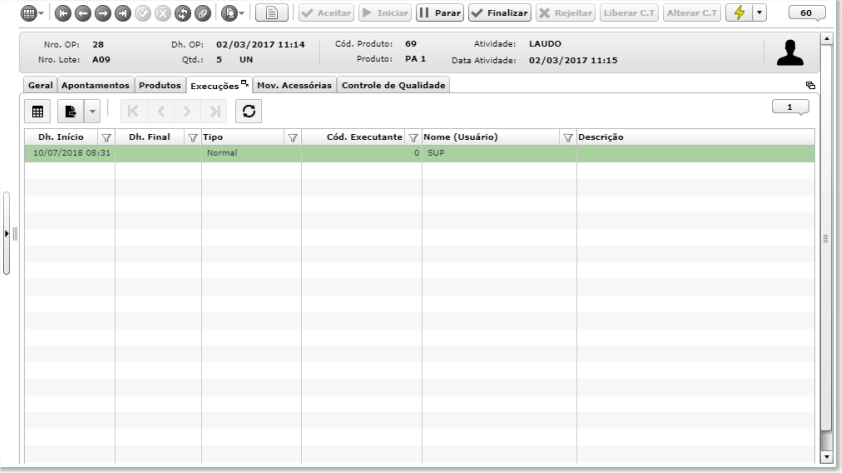
Task: Toggle the grid view table icon
Action: tap(38, 112)
